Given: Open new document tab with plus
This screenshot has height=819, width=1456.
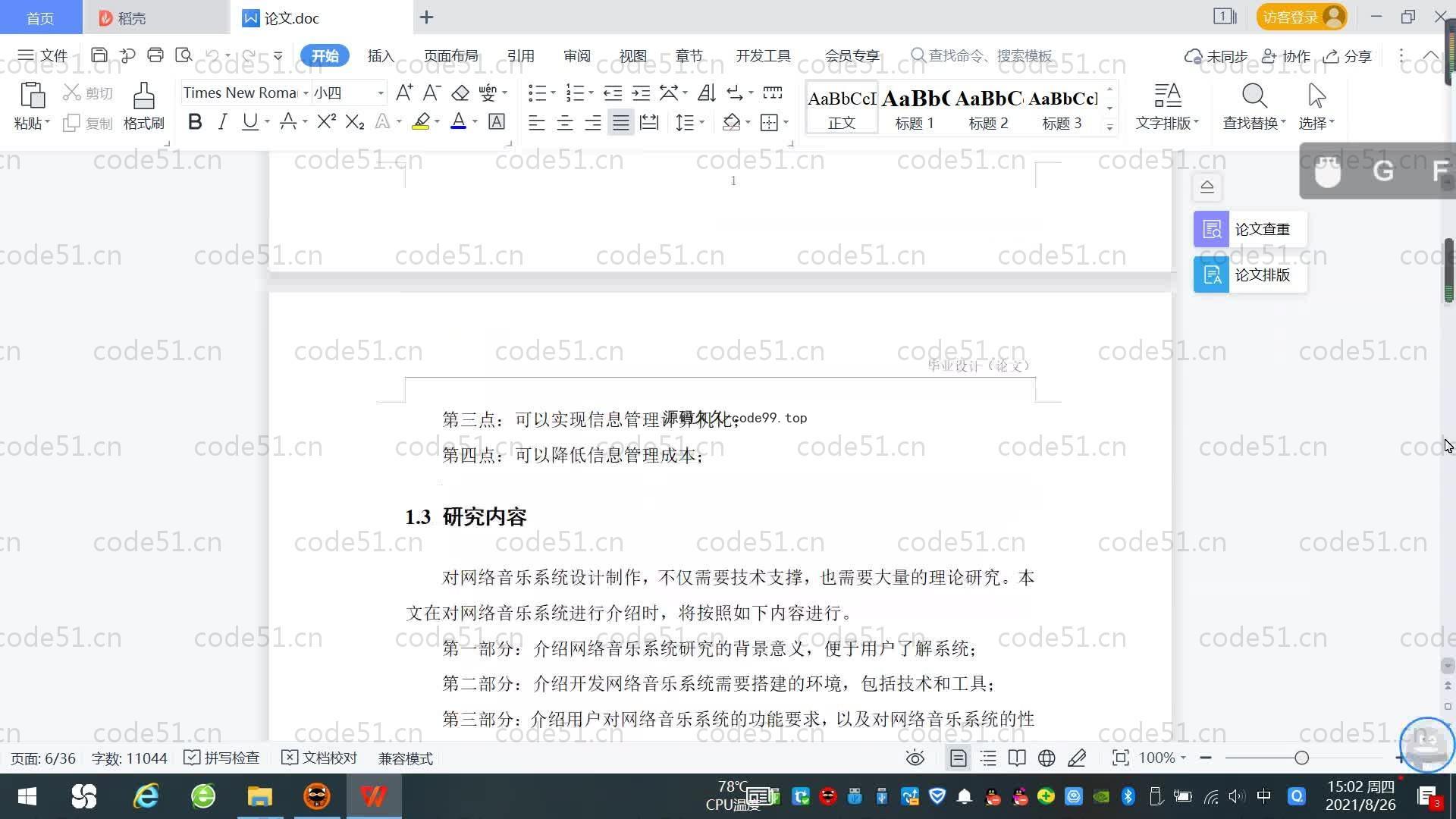Looking at the screenshot, I should click(x=427, y=17).
